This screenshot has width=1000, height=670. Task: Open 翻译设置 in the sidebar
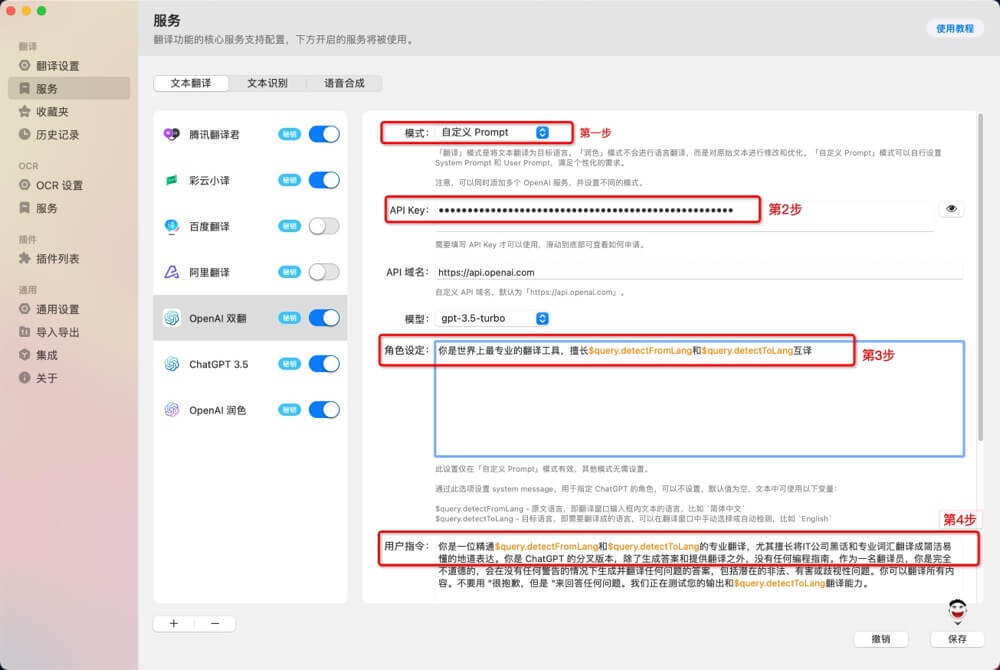click(x=69, y=66)
